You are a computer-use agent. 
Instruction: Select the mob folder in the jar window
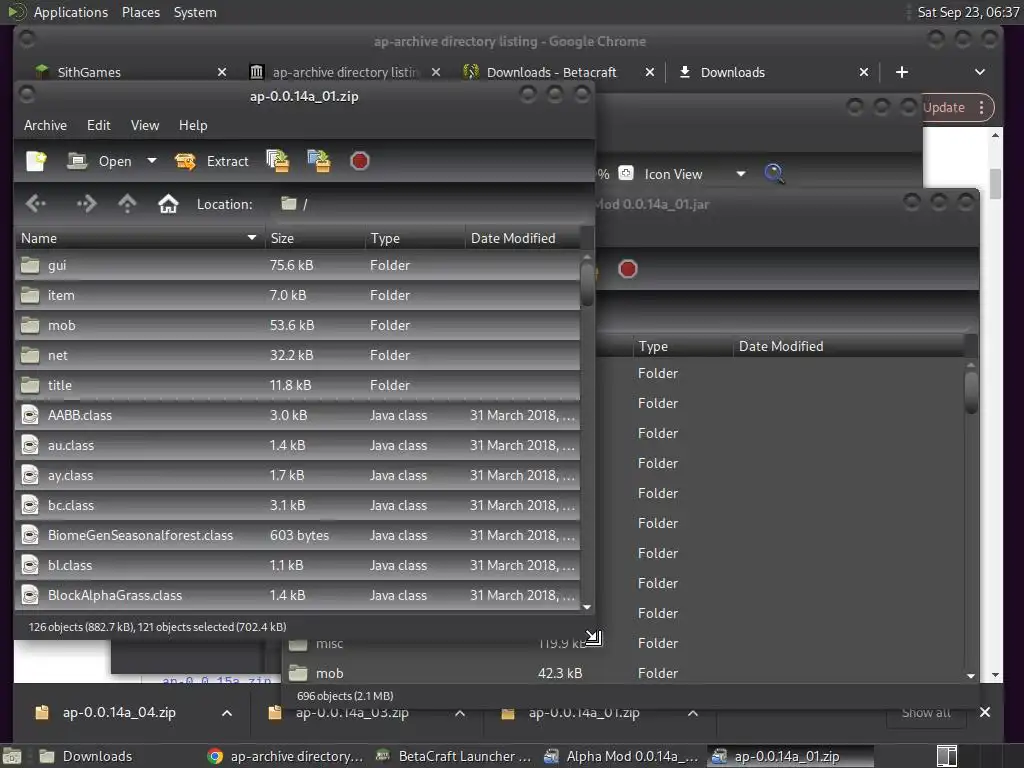coord(624,673)
